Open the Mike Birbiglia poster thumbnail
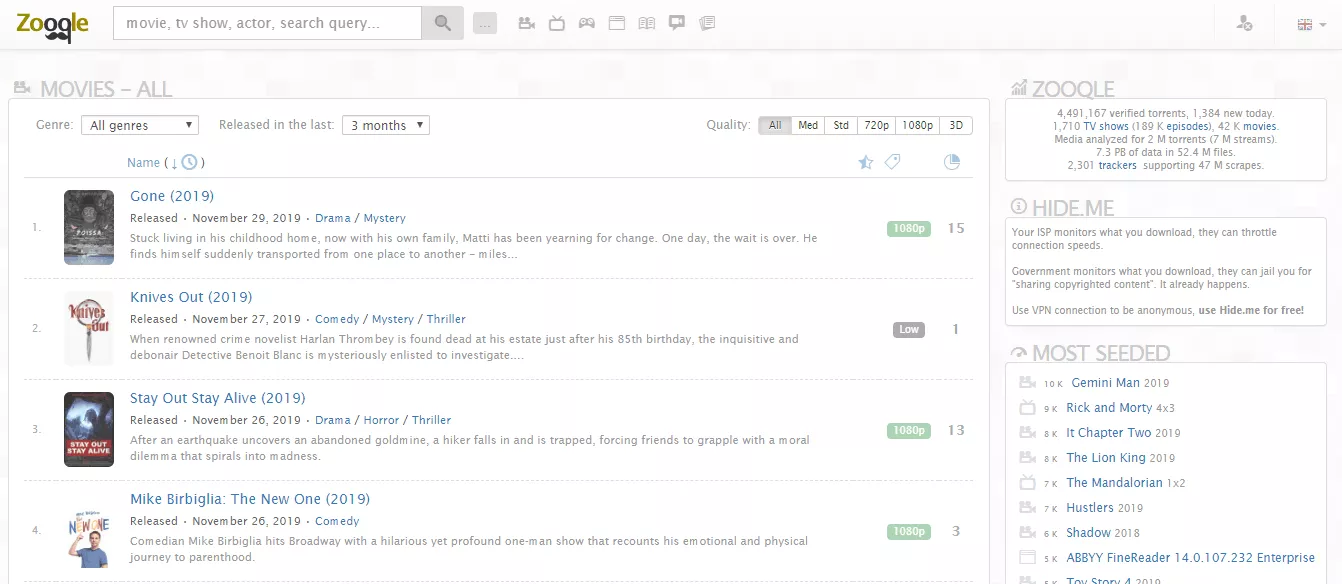The width and height of the screenshot is (1342, 584). [89, 530]
